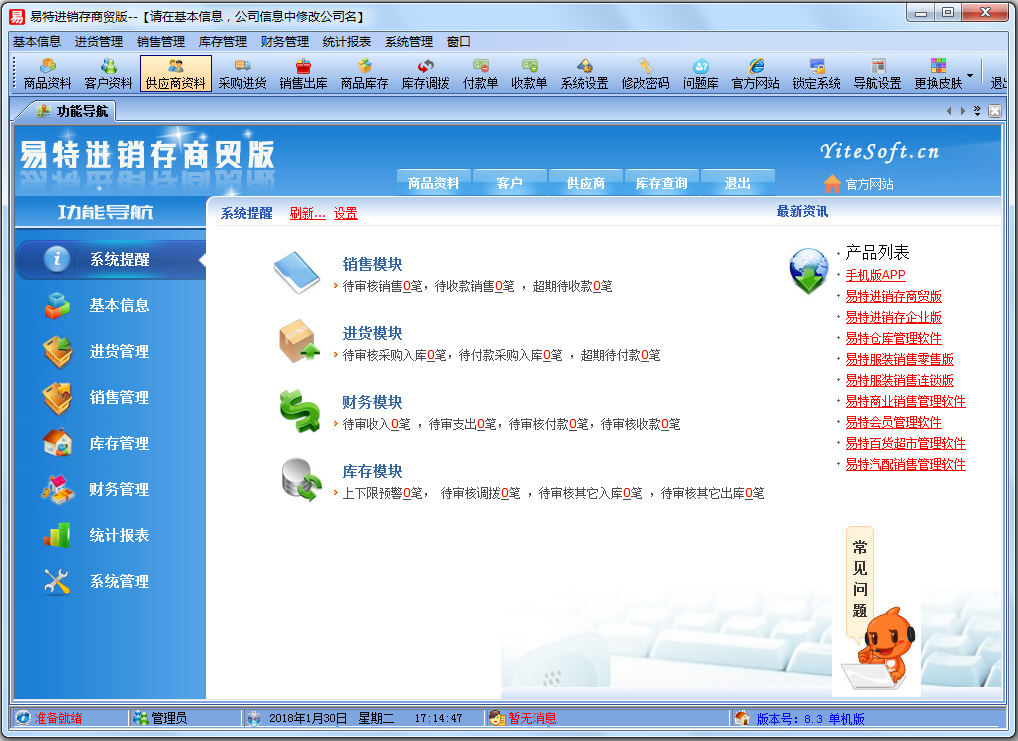Open 易特商业销售管理软件 product link

coord(906,401)
